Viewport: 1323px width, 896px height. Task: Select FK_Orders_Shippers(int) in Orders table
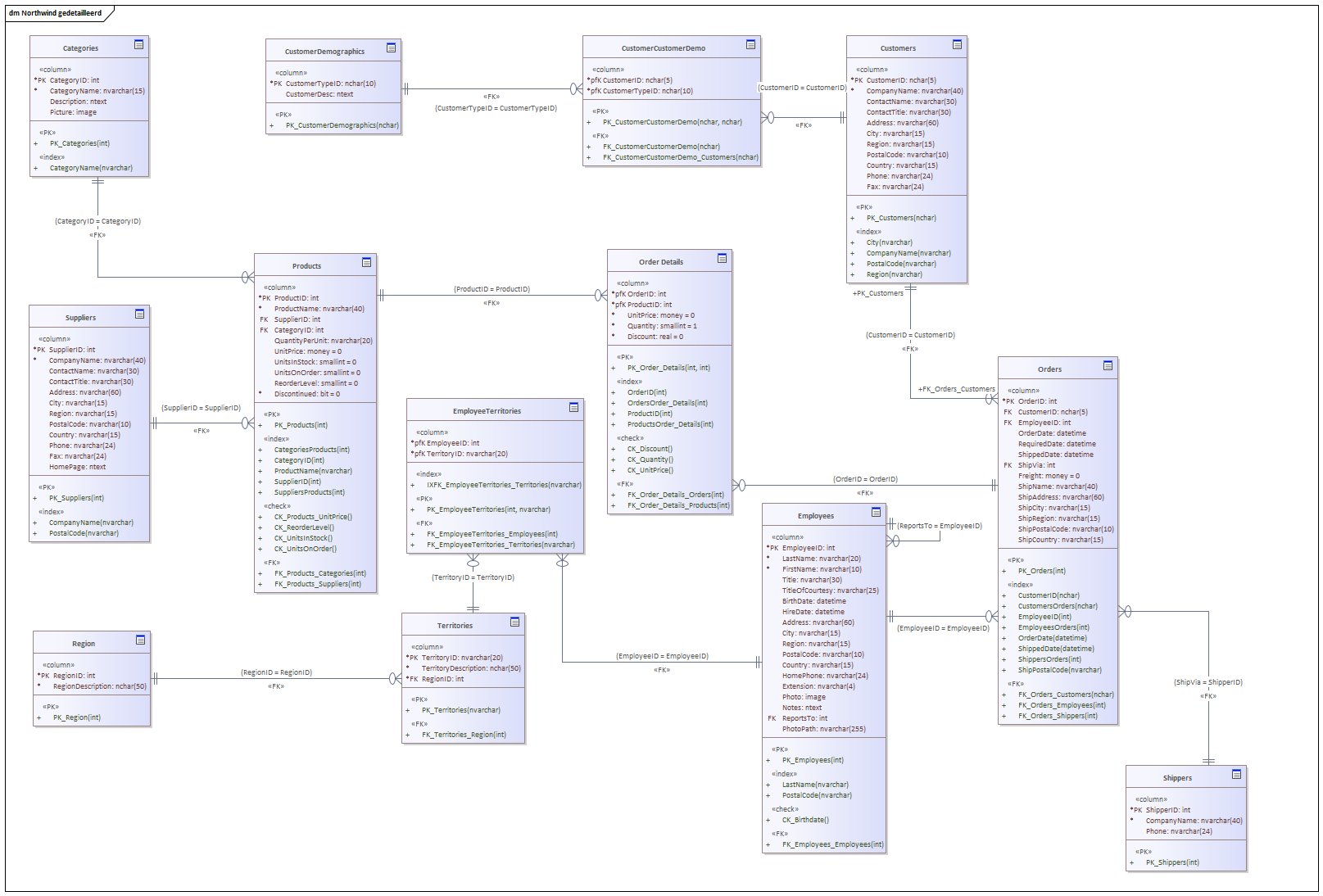pyautogui.click(x=1058, y=716)
